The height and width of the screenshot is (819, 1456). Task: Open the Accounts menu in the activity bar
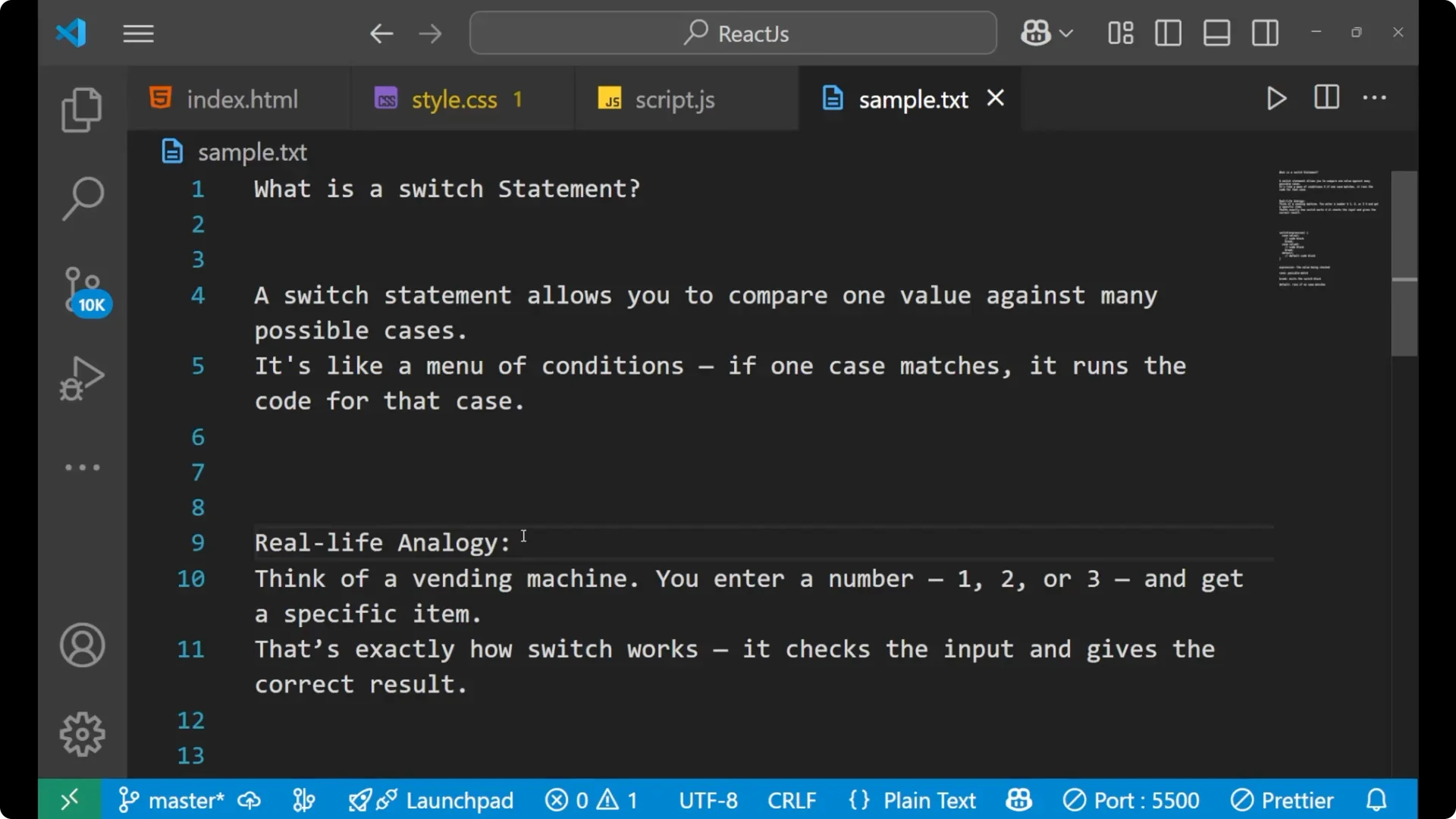coord(82,645)
